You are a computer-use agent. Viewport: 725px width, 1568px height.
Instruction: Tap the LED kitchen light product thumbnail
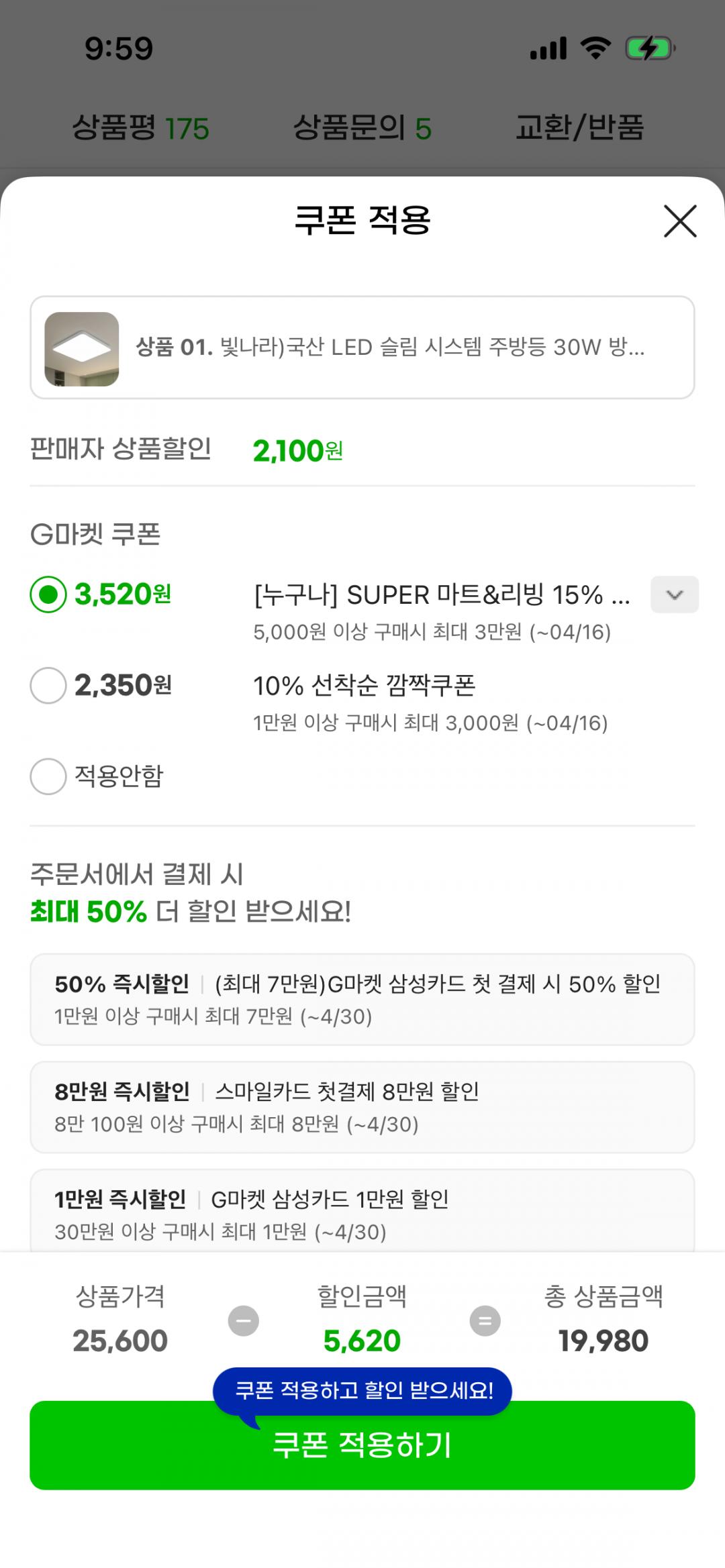[x=82, y=349]
